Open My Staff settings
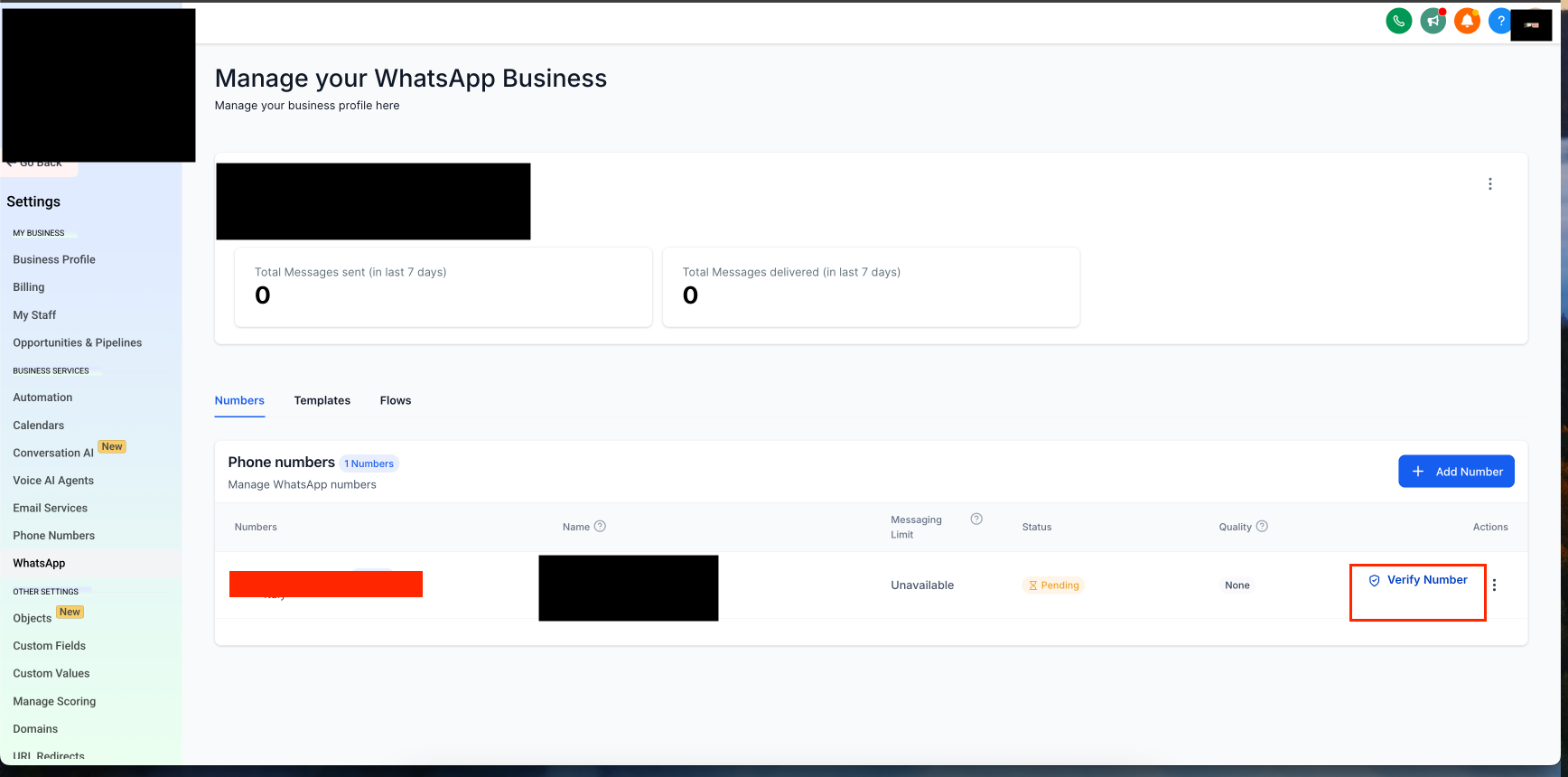The image size is (1568, 777). point(34,315)
